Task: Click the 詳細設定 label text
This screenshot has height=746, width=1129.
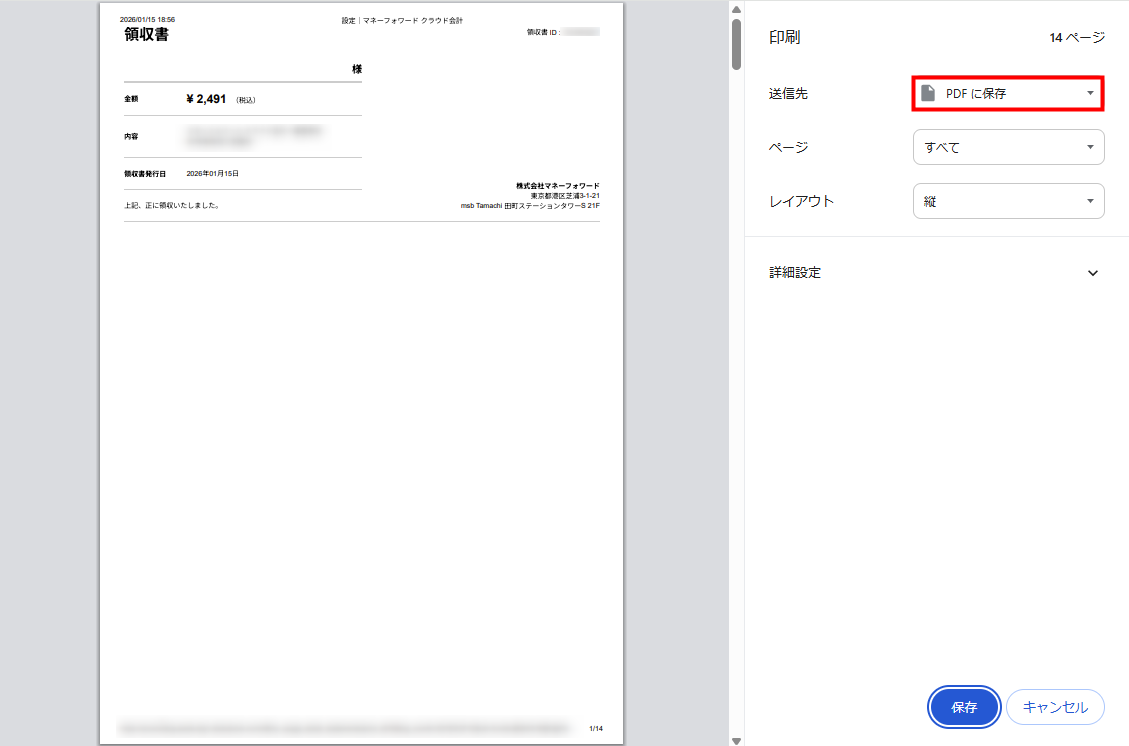Action: (795, 273)
